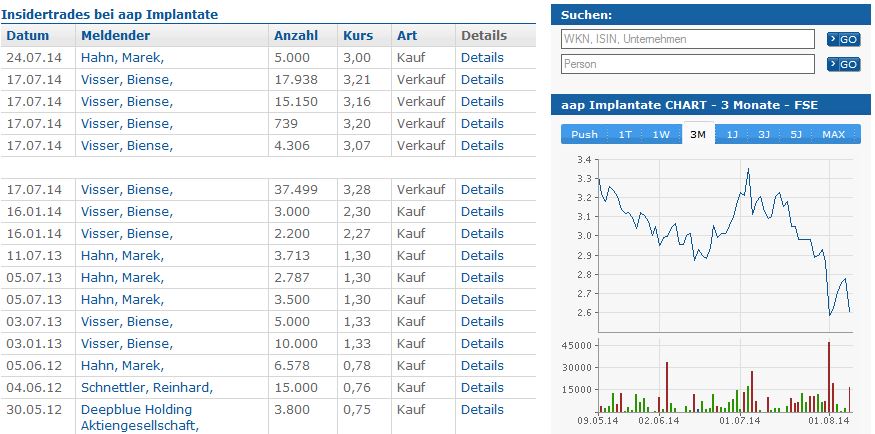This screenshot has width=875, height=434.
Task: Open Visser, Biense link in 2.200 row
Action: pyautogui.click(x=127, y=234)
